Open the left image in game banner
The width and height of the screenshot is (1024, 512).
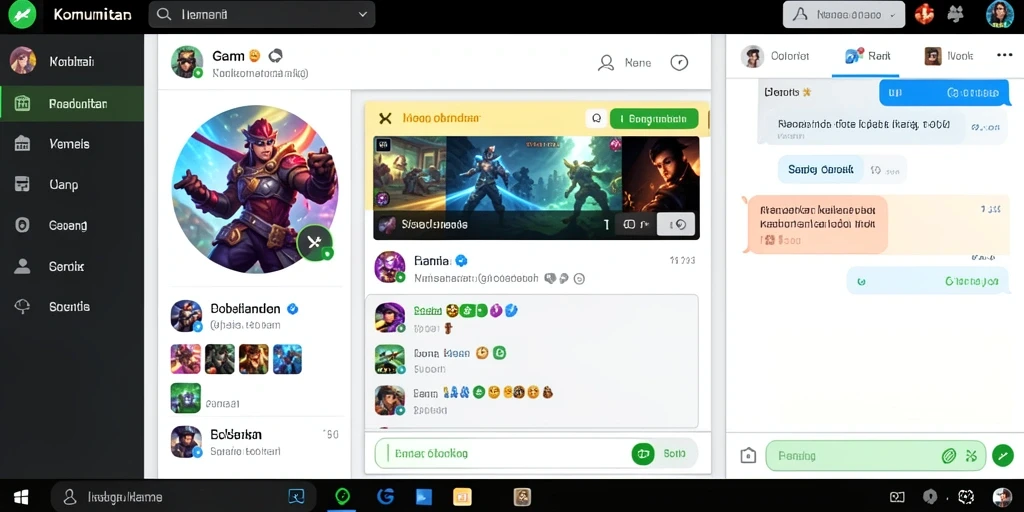tap(409, 173)
